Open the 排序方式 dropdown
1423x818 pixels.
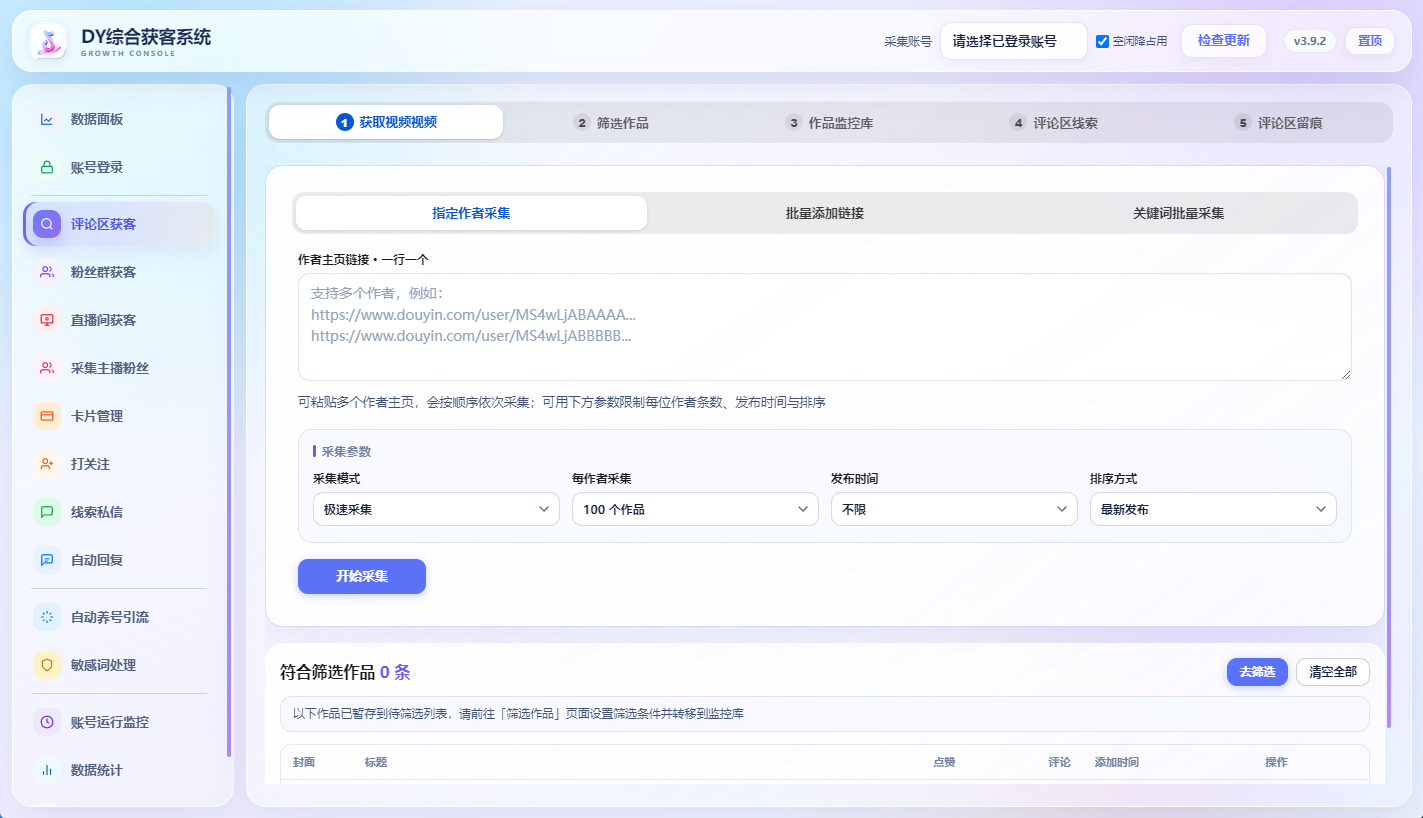[x=1213, y=509]
